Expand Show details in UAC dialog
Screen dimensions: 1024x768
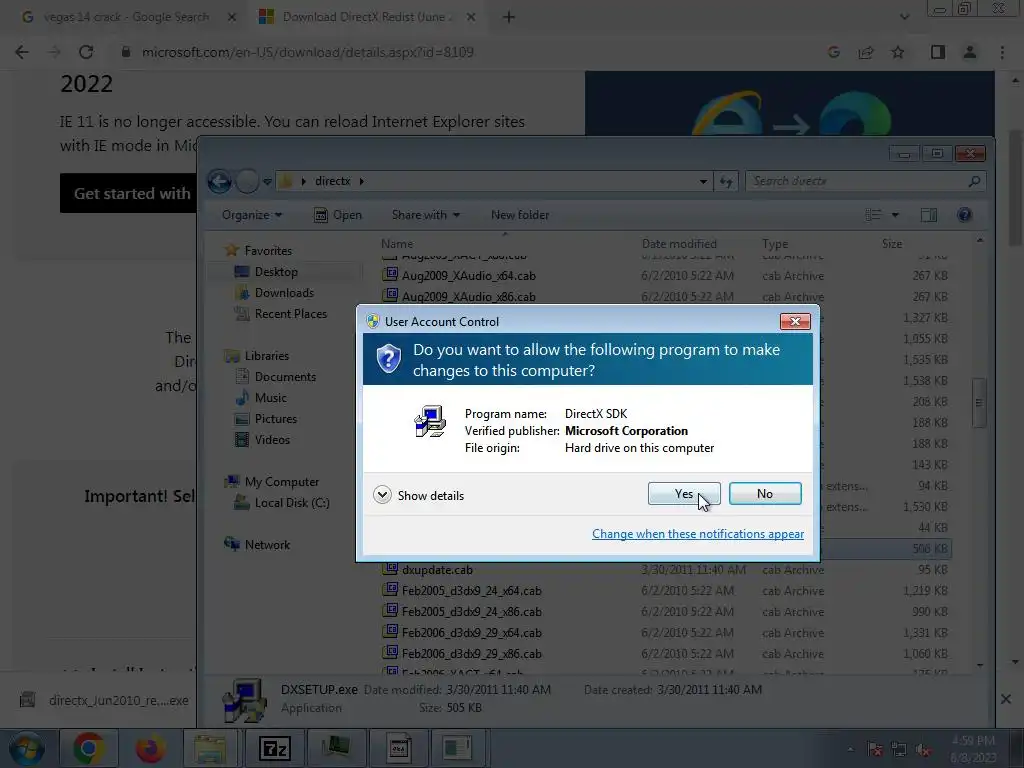pyautogui.click(x=419, y=495)
